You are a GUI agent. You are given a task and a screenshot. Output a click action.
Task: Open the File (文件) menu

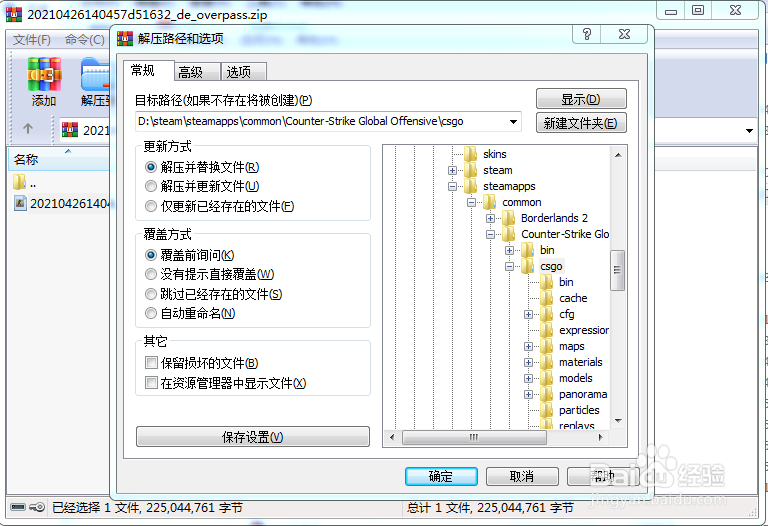(32, 40)
